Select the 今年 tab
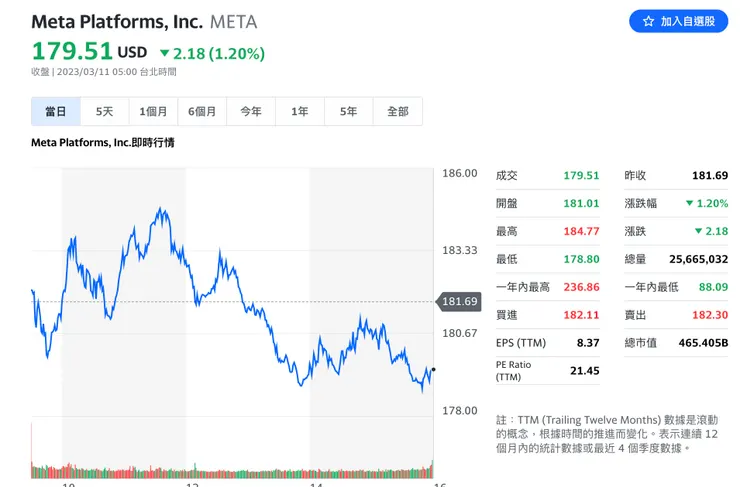 [251, 112]
